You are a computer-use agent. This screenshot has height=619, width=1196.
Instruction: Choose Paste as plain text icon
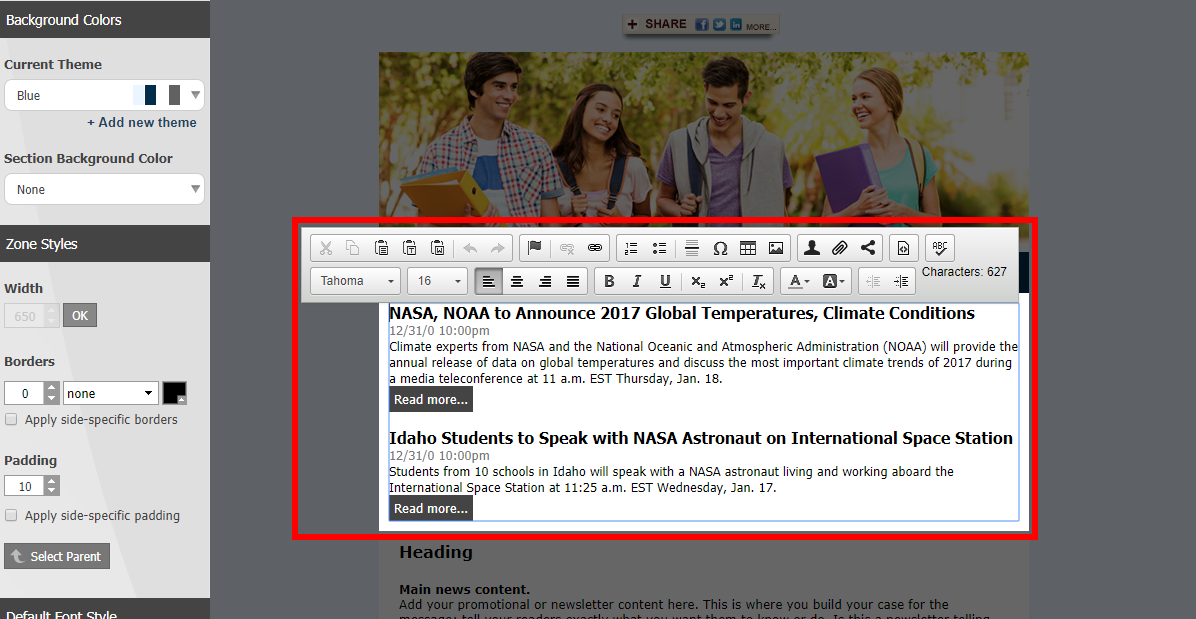[x=410, y=248]
